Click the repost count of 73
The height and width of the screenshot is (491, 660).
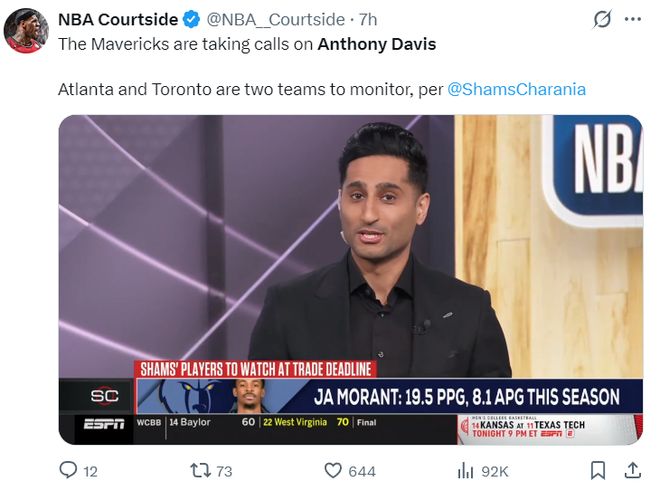224,472
